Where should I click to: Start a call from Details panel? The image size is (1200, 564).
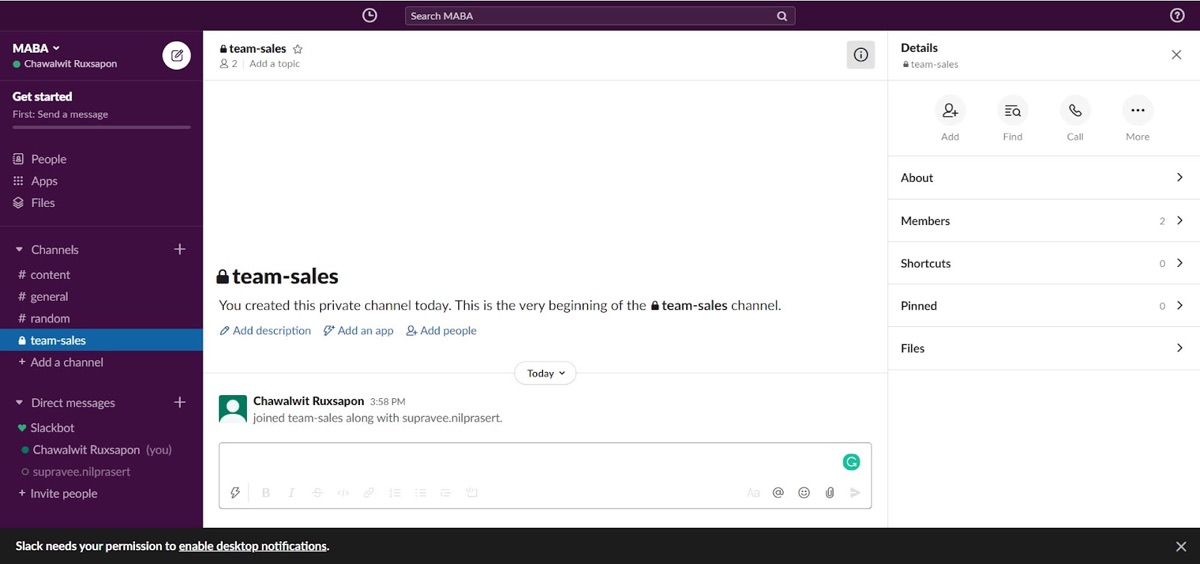(1075, 110)
